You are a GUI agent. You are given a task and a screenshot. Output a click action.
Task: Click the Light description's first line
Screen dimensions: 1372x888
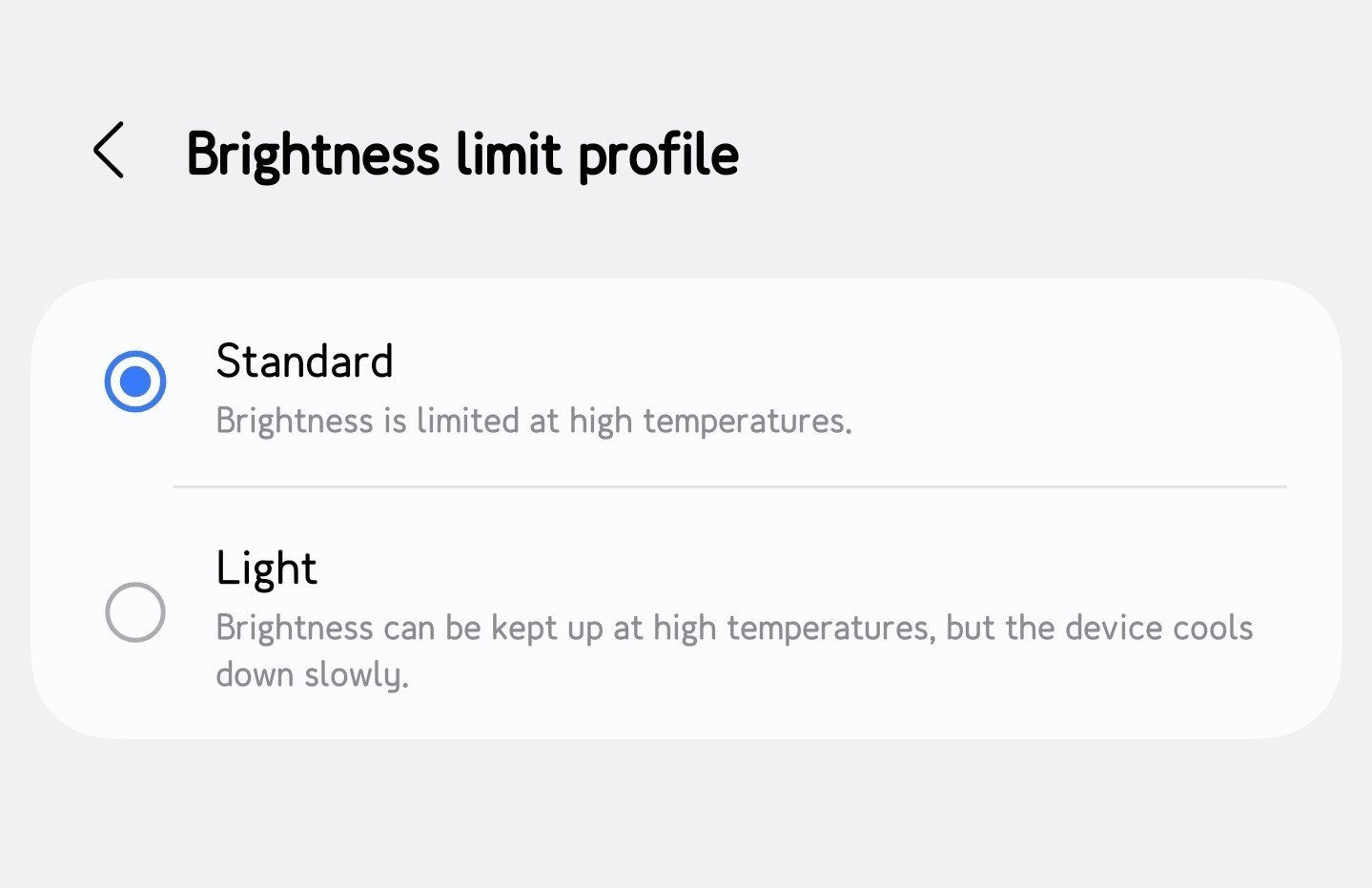(x=733, y=628)
